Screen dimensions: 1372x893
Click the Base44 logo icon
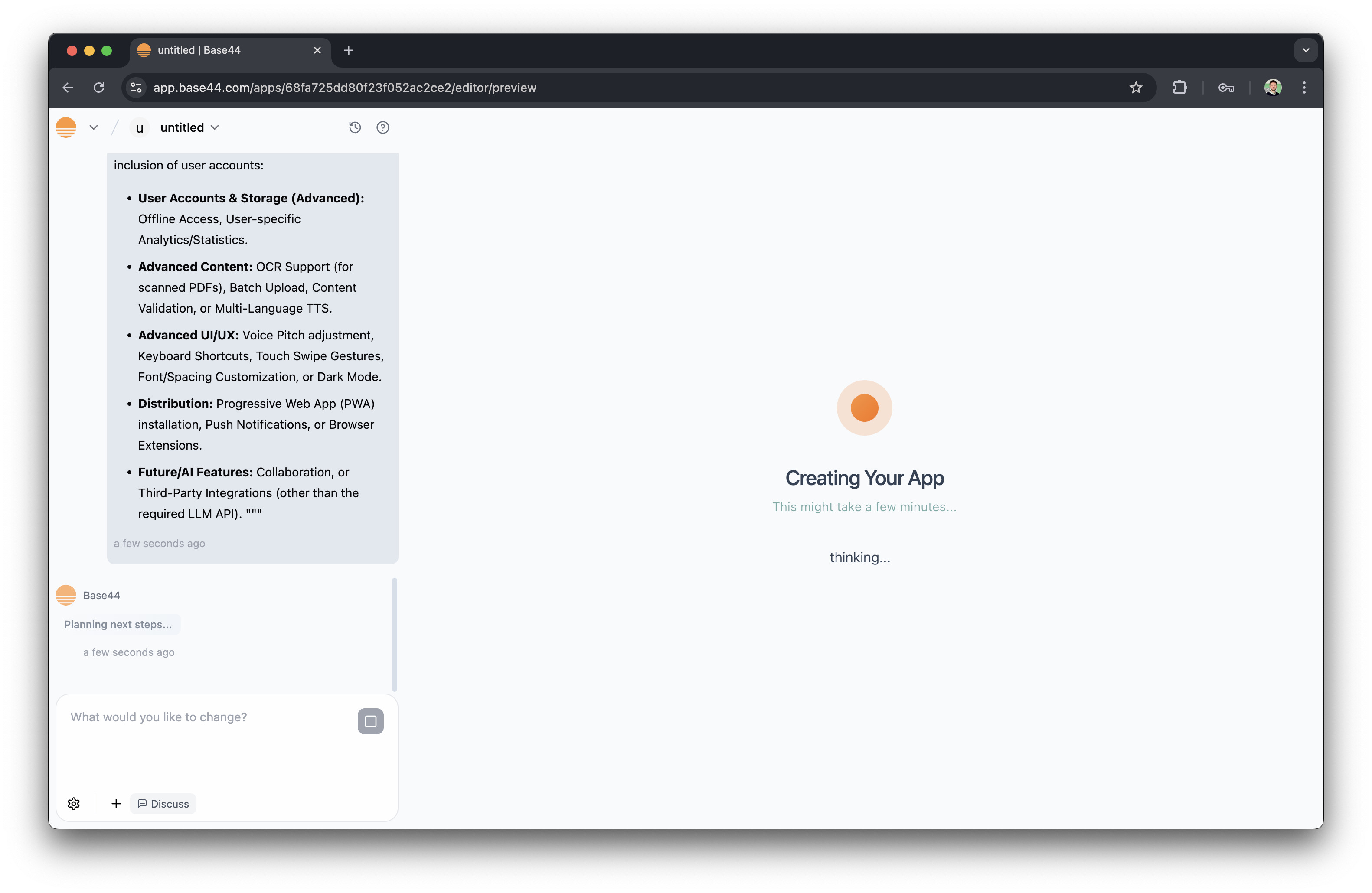tap(66, 127)
